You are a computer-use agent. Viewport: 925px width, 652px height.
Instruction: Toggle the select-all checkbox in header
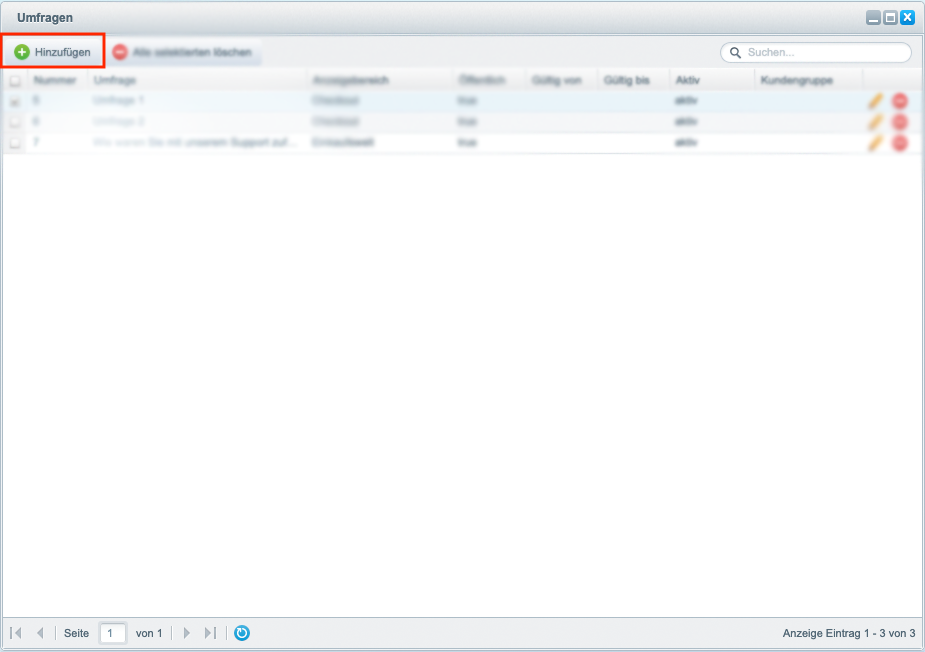[15, 81]
